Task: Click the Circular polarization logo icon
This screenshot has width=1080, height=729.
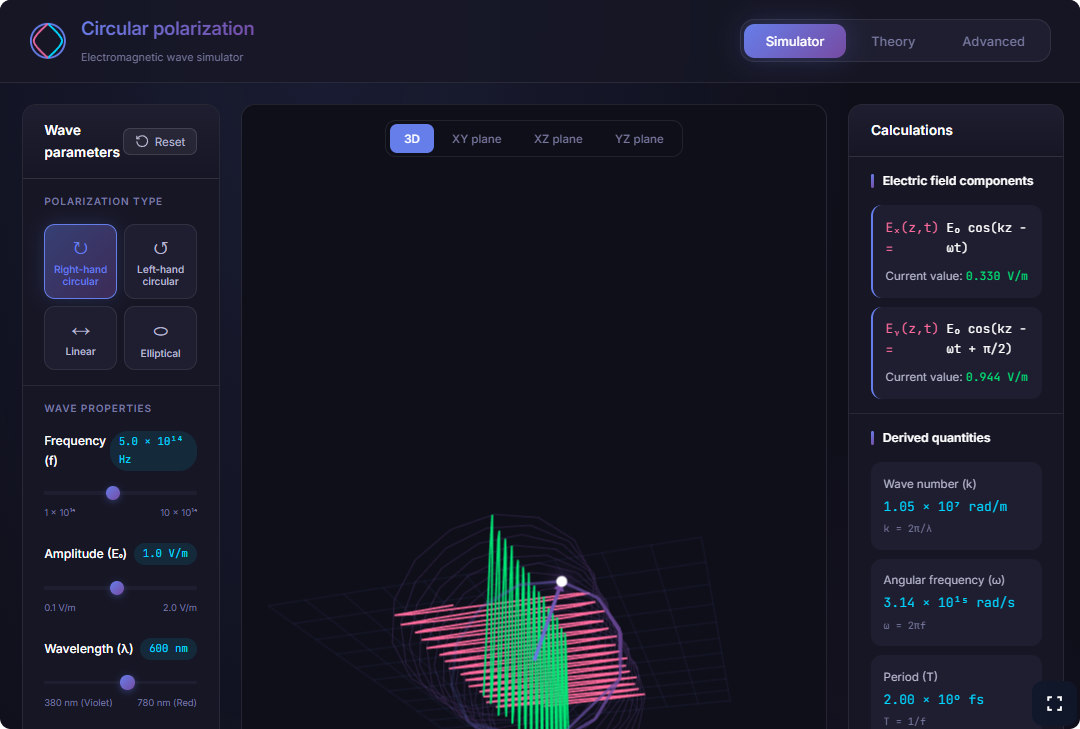Action: (48, 41)
